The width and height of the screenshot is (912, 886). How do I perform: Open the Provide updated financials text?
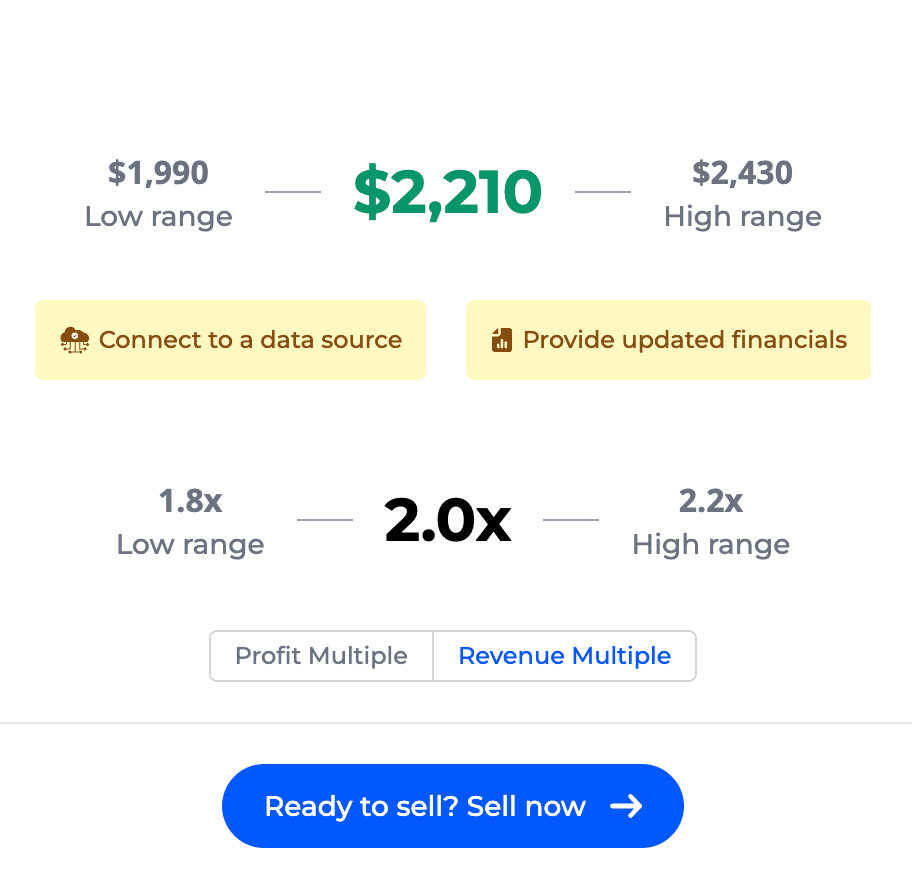coord(684,340)
